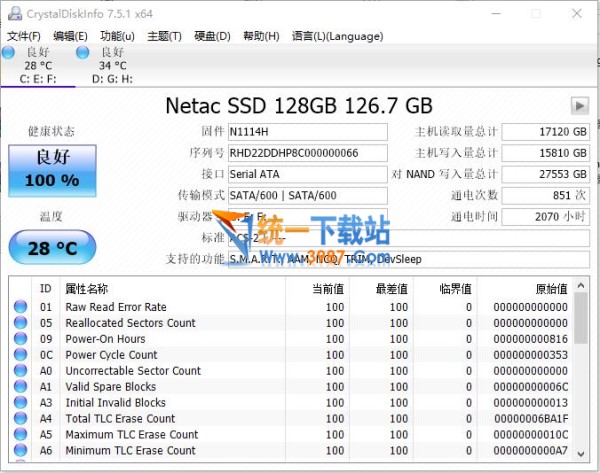
Task: Open the 语言(L)(Language) menu
Action: 338,36
